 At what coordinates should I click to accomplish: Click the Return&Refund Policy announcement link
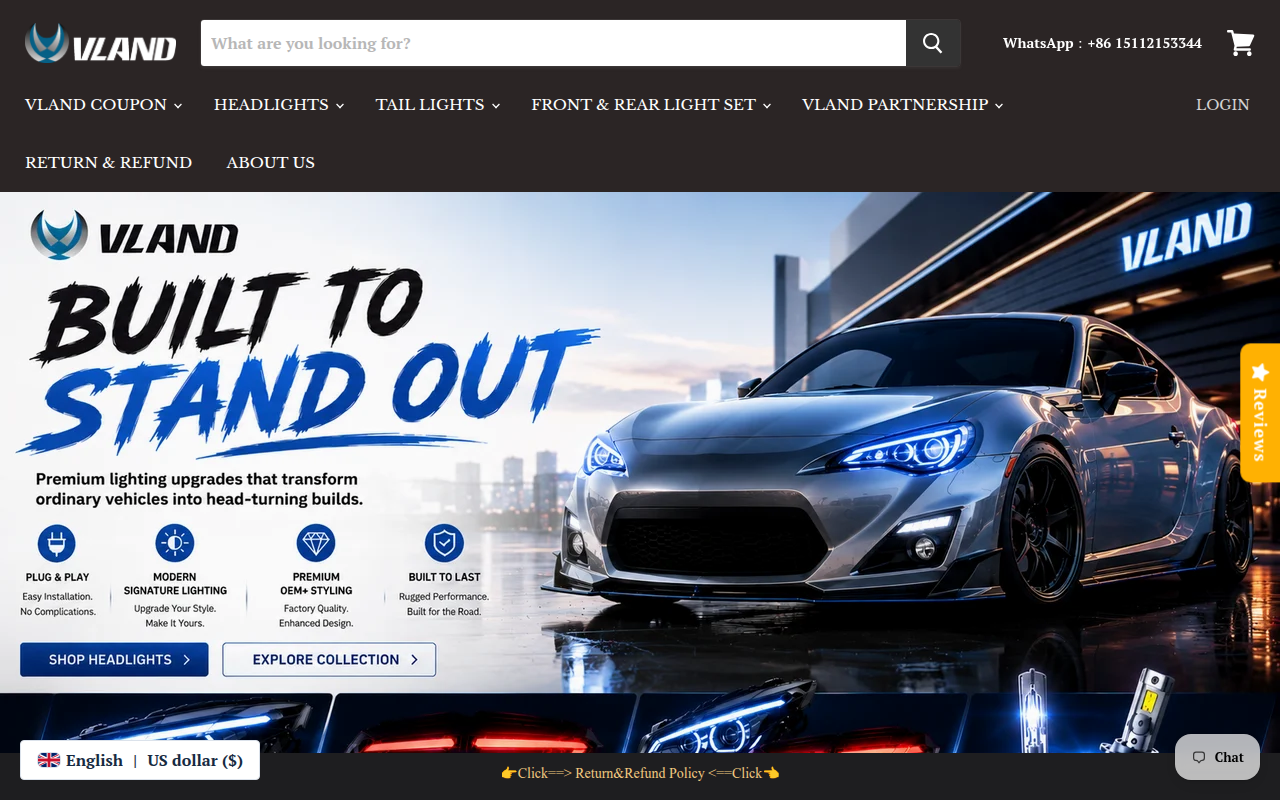(x=640, y=773)
